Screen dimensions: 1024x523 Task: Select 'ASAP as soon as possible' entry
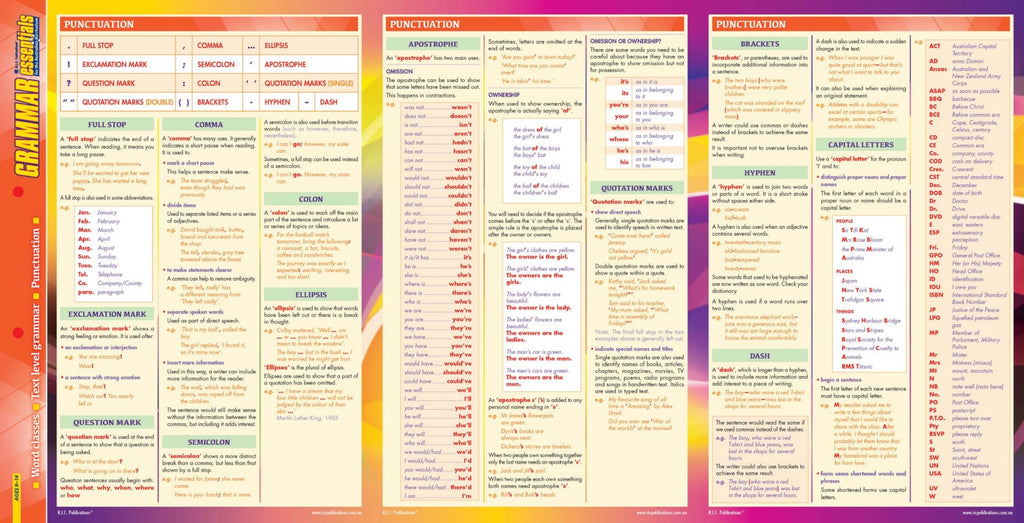tap(964, 91)
